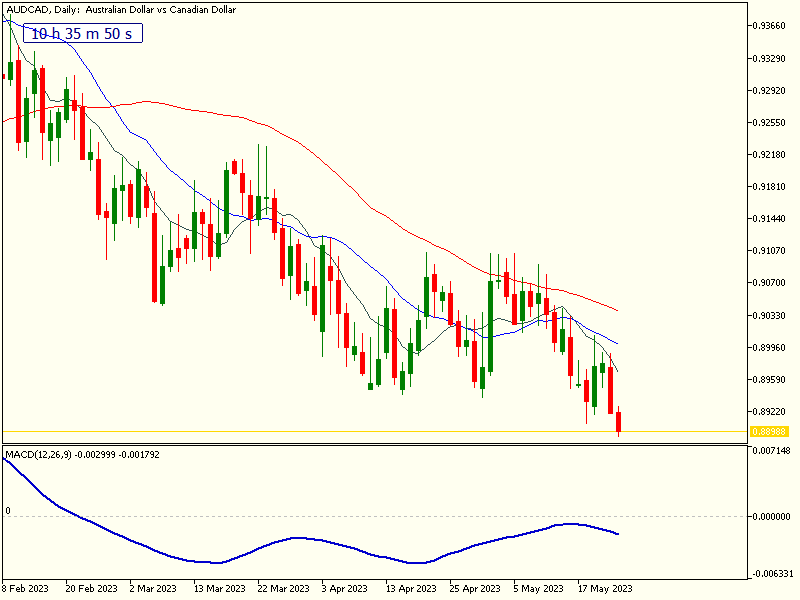Select the 17 May 2023 date label

[605, 588]
